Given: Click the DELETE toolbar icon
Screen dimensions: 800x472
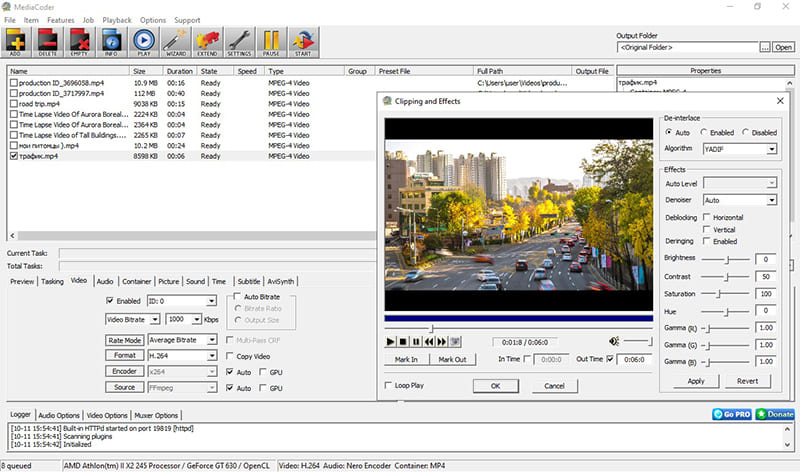Looking at the screenshot, I should (x=49, y=42).
